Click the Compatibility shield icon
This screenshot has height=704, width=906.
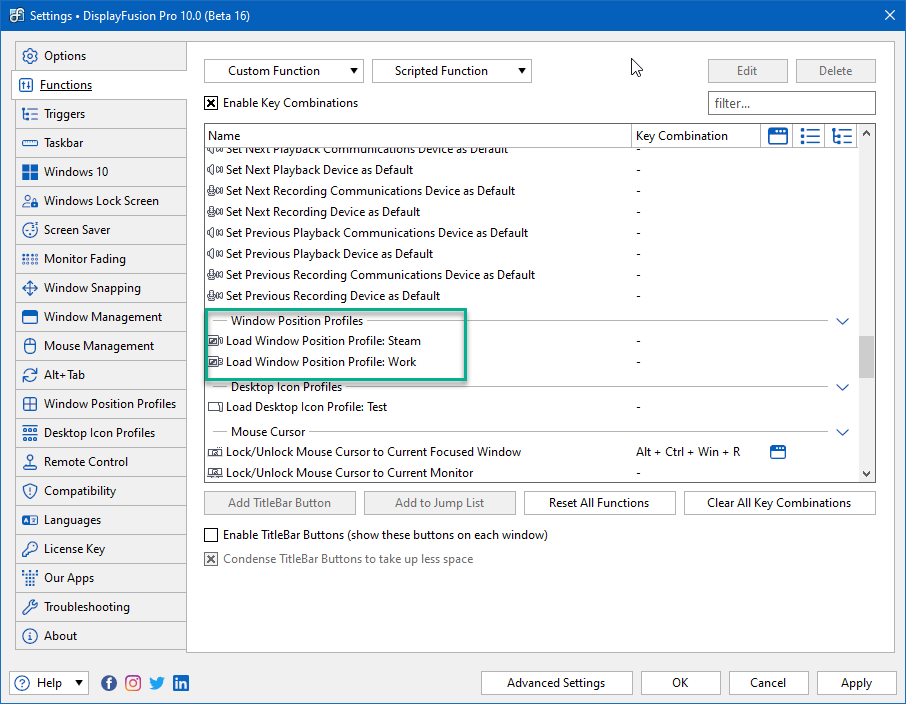(30, 491)
